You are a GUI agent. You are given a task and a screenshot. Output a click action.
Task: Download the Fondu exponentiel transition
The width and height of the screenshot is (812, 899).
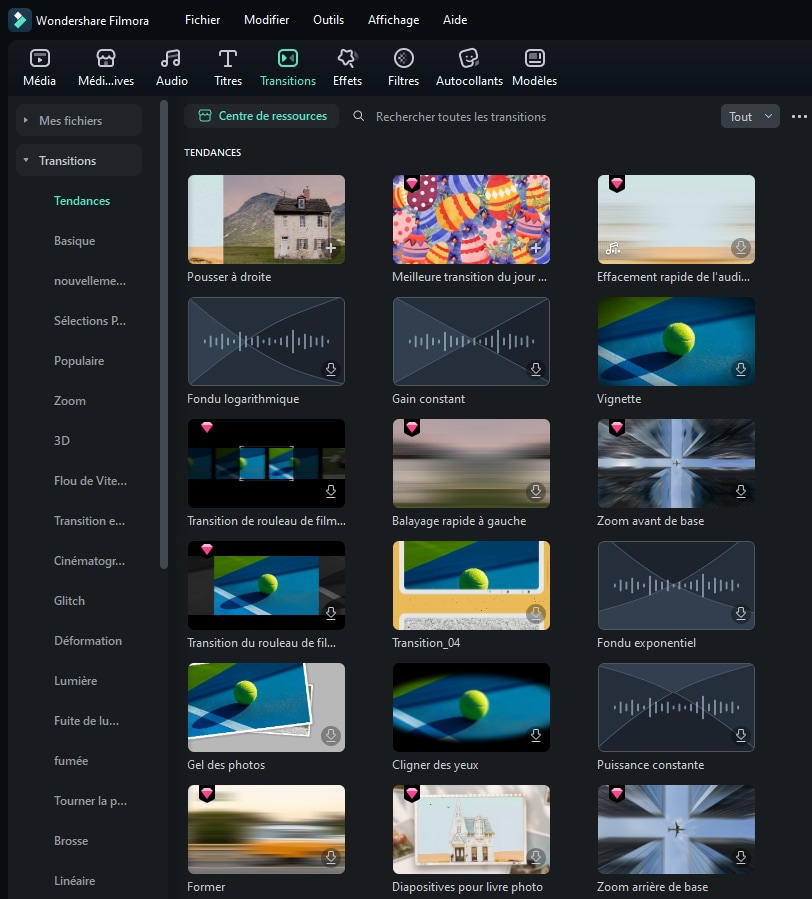[740, 613]
